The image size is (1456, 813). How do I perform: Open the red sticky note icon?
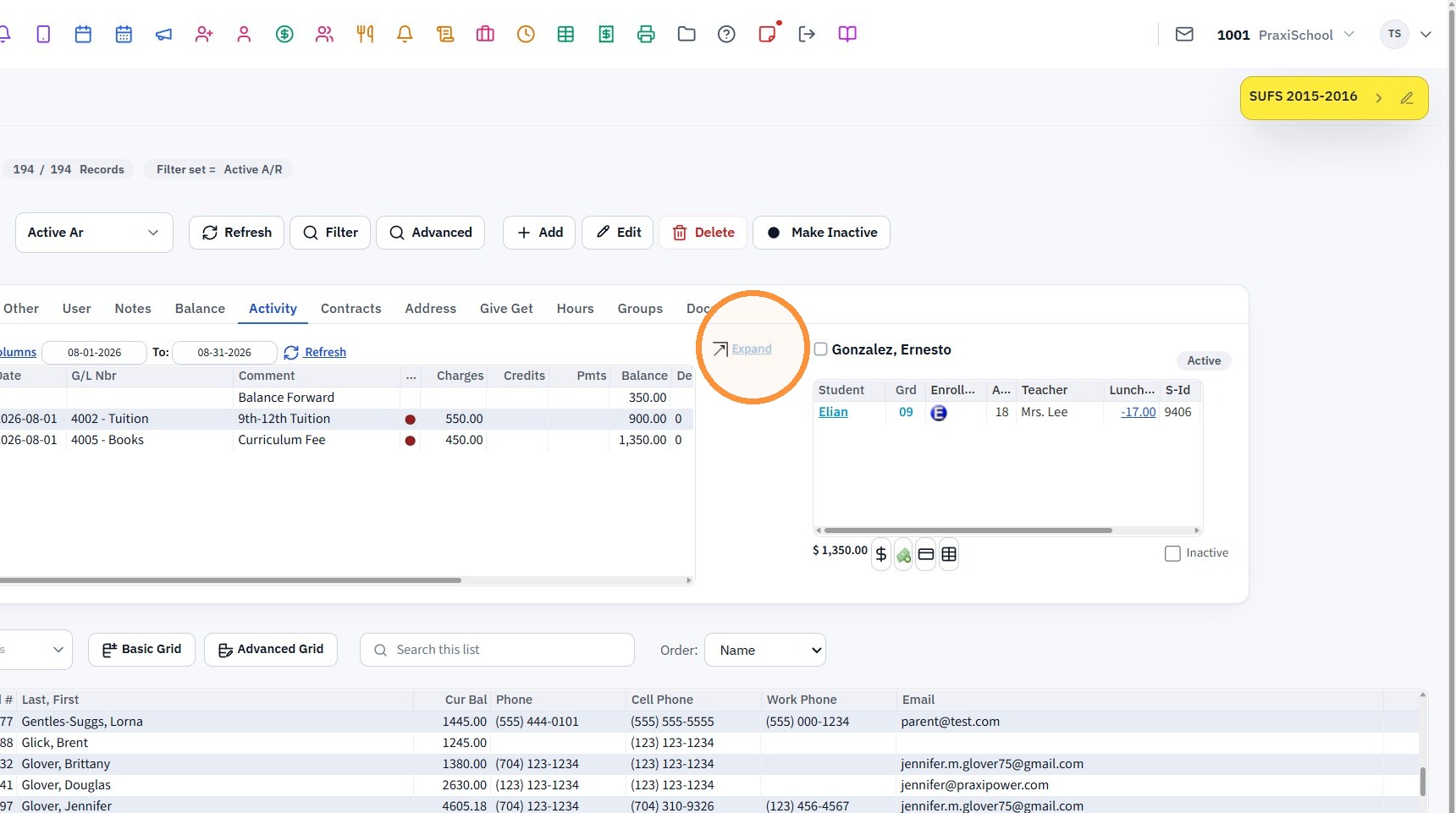pyautogui.click(x=768, y=34)
